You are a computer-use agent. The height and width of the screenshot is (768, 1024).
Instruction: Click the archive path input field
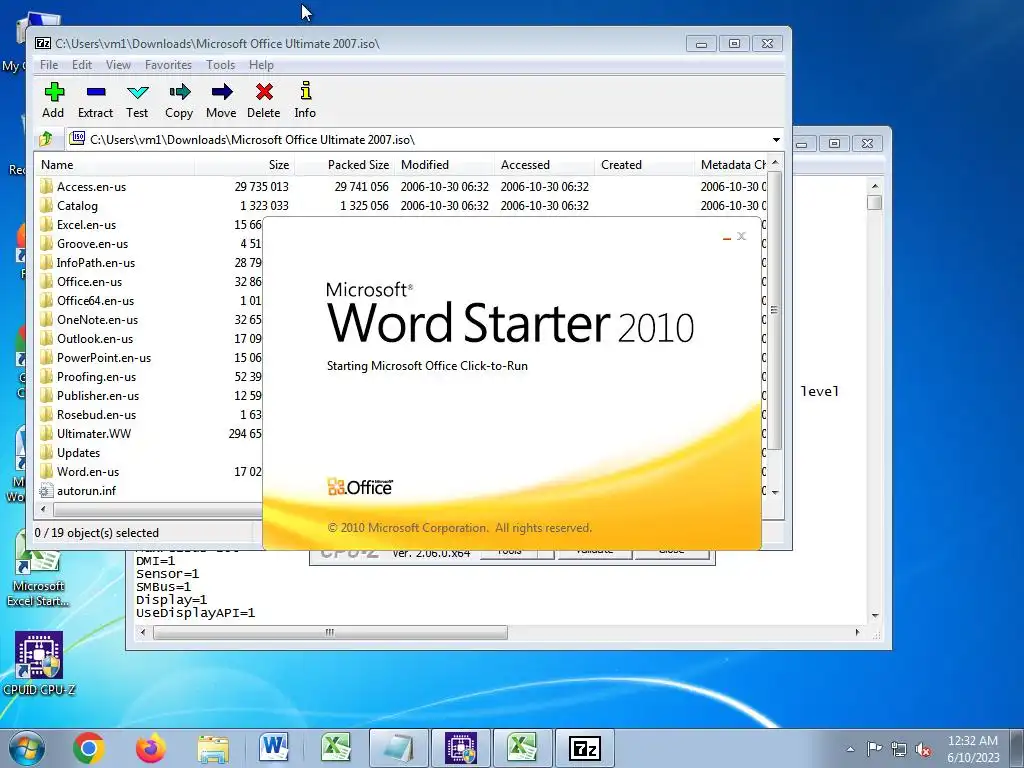point(418,140)
